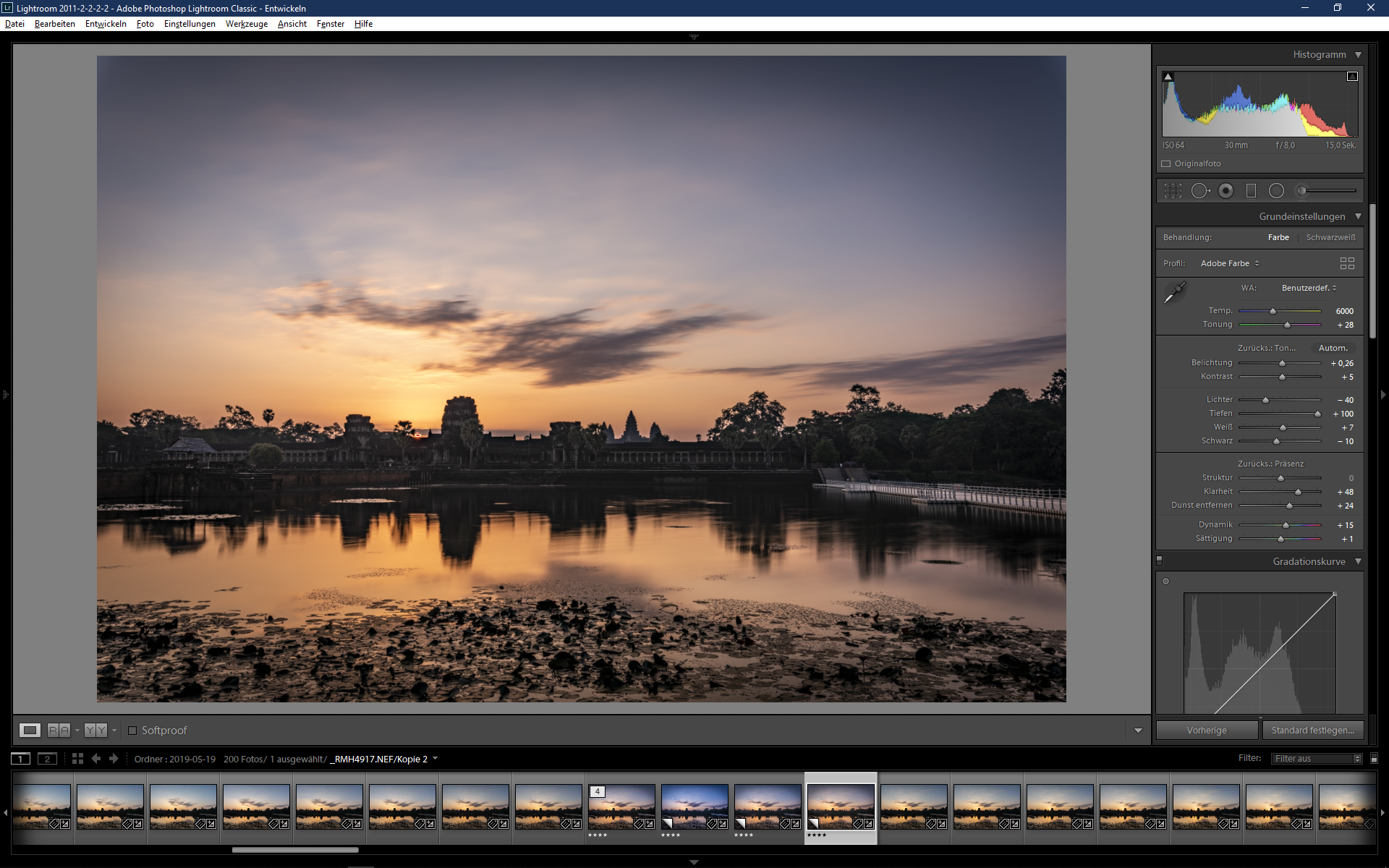The width and height of the screenshot is (1389, 868).
Task: Click the Autom. tone button
Action: click(1333, 348)
